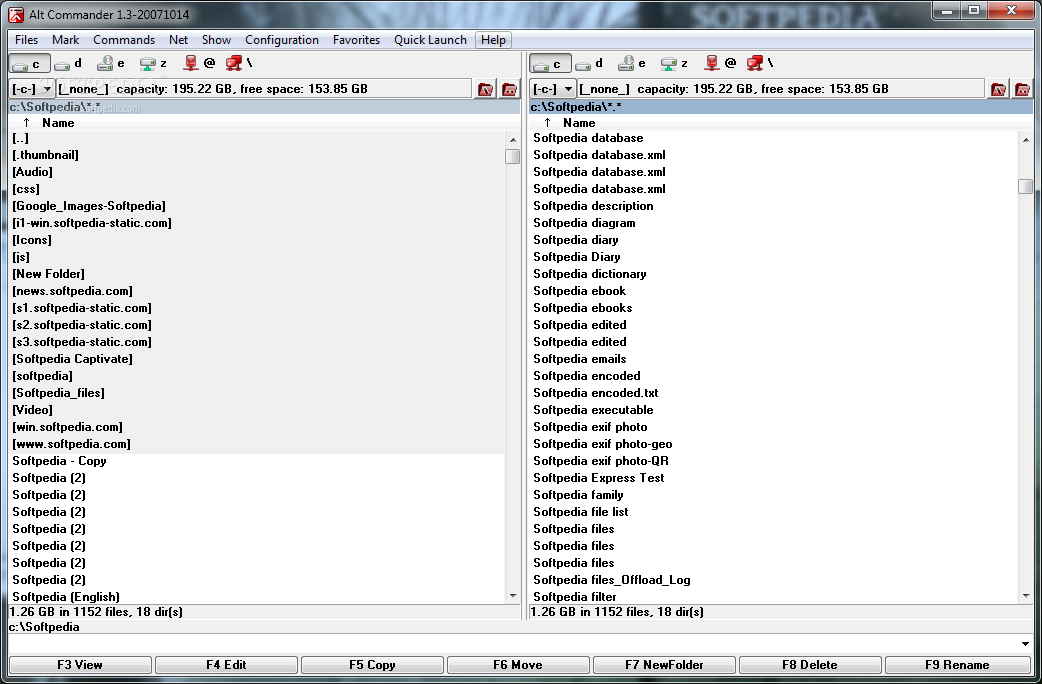Click the F4 Edit button
The image size is (1042, 684).
[x=226, y=665]
